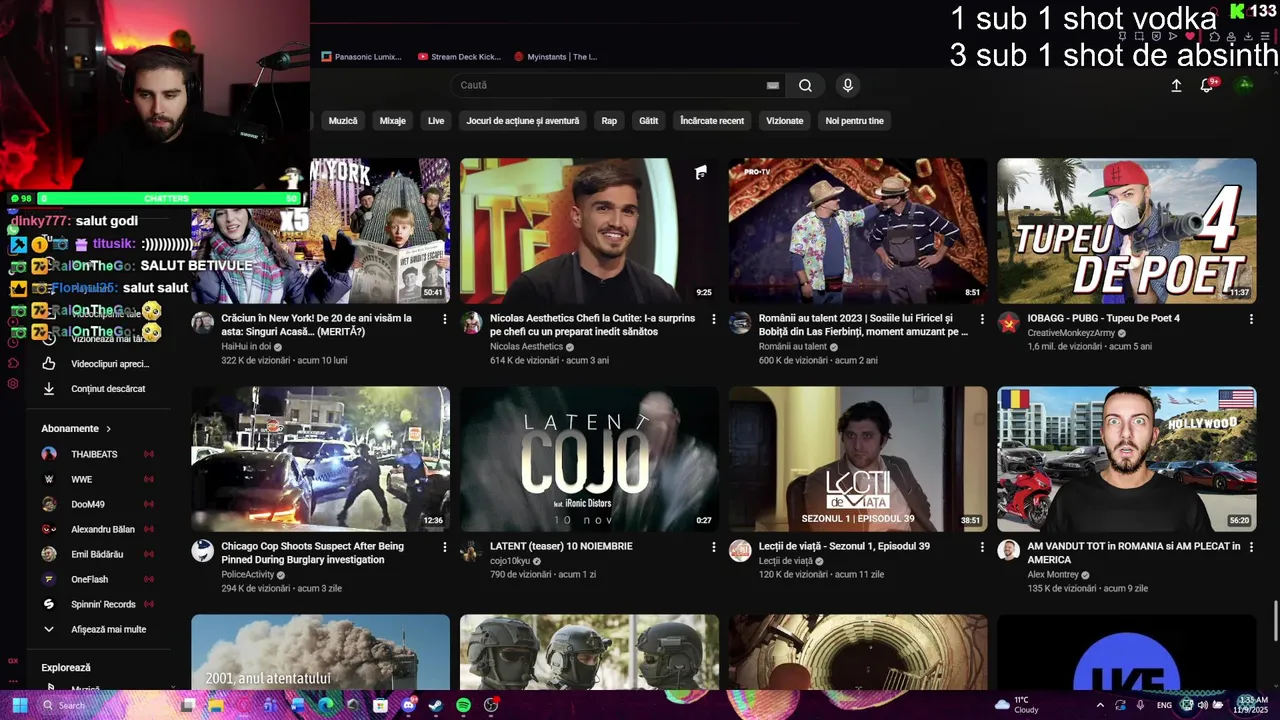
Task: Play the Tupeu De Poet 4 thumbnail
Action: [1127, 231]
